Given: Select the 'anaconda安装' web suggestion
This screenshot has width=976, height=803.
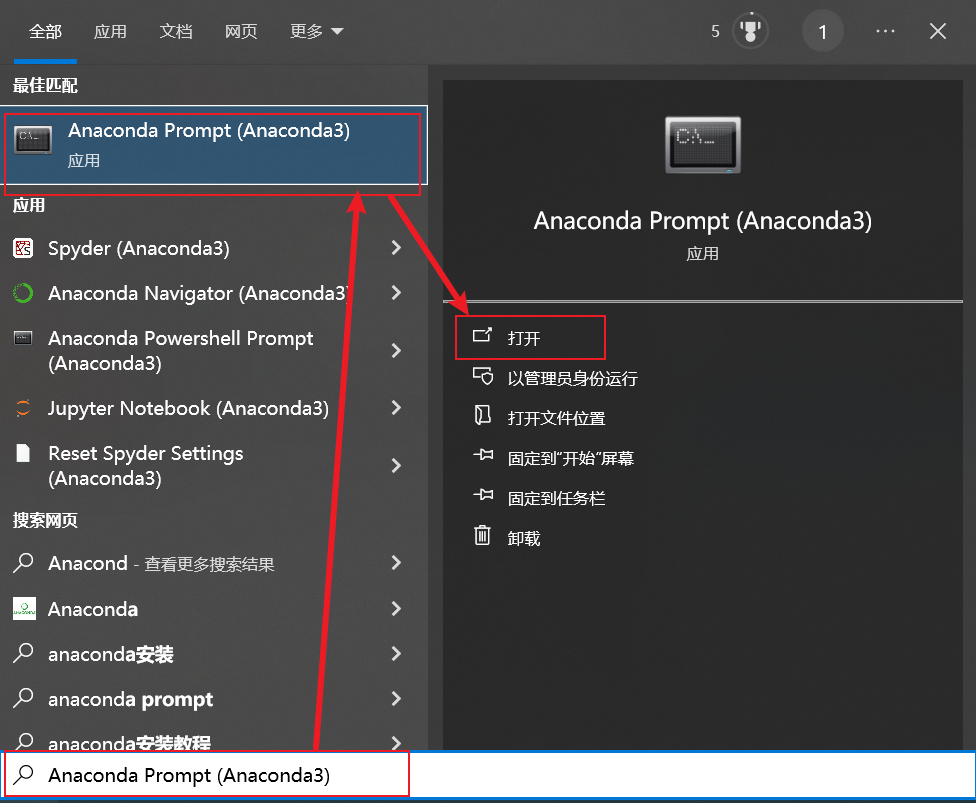Looking at the screenshot, I should pos(214,654).
